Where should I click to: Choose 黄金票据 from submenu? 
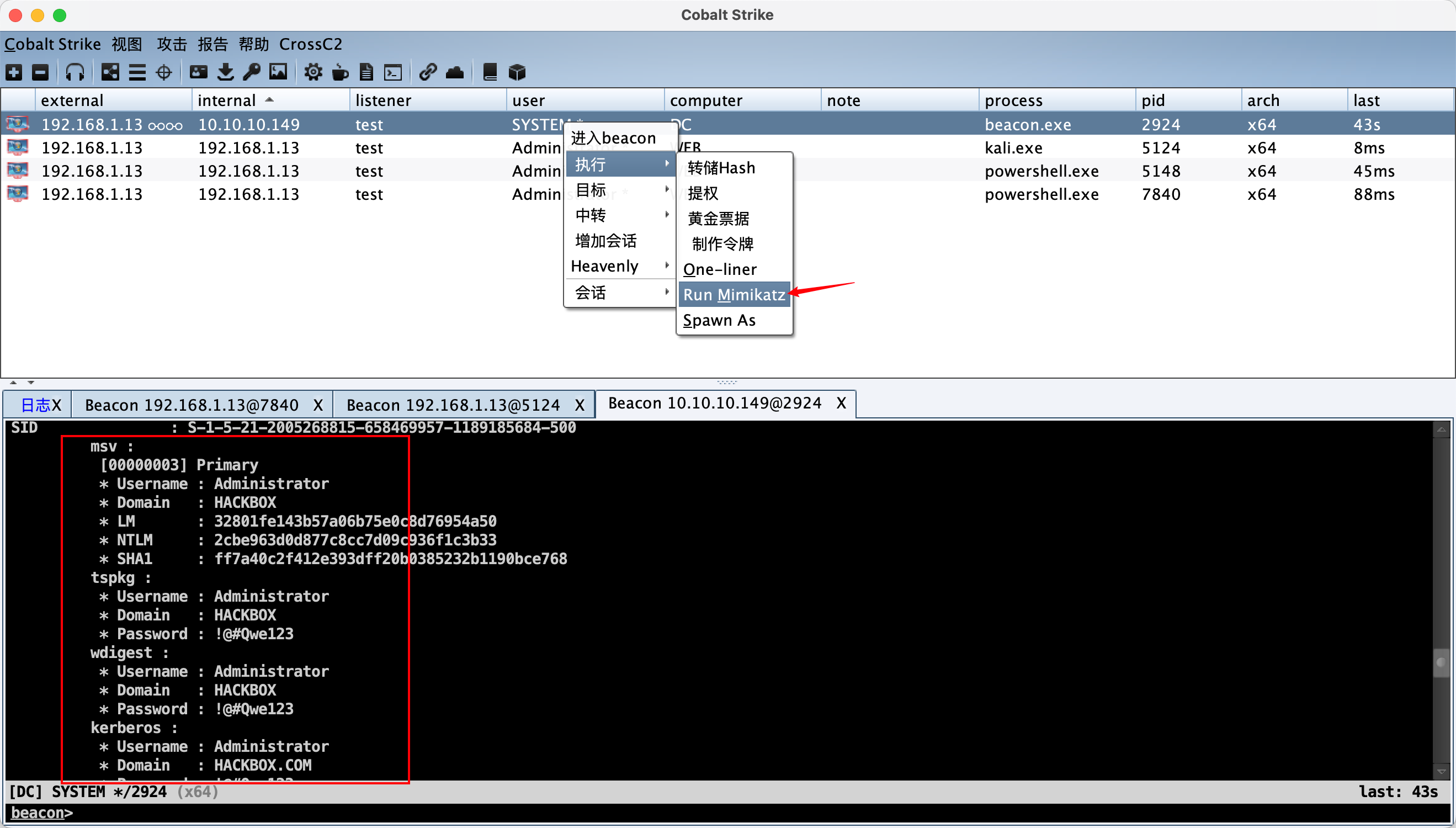[x=734, y=219]
